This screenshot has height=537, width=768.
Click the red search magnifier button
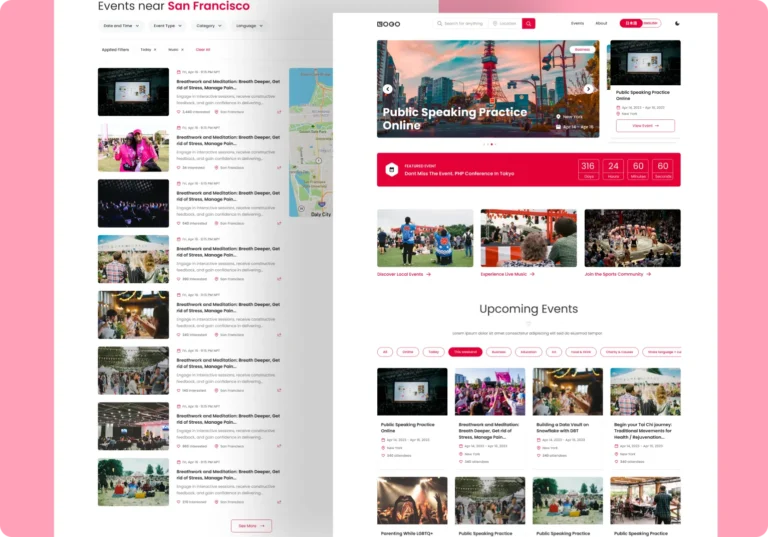click(x=528, y=23)
